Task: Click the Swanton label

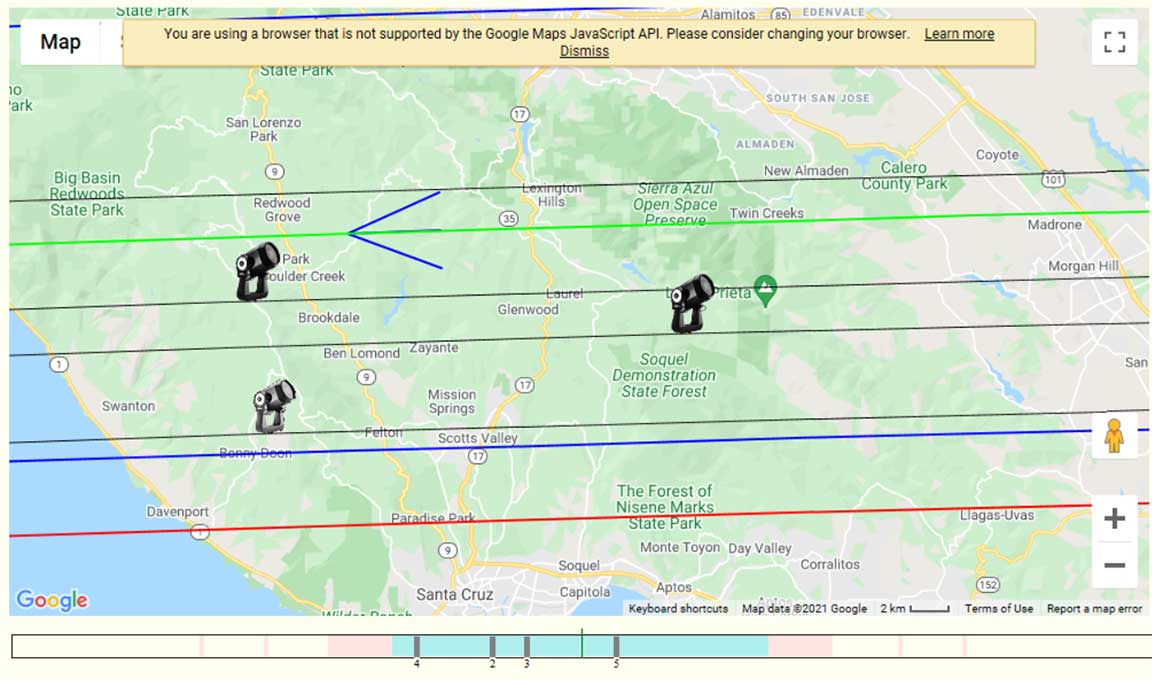Action: [129, 405]
